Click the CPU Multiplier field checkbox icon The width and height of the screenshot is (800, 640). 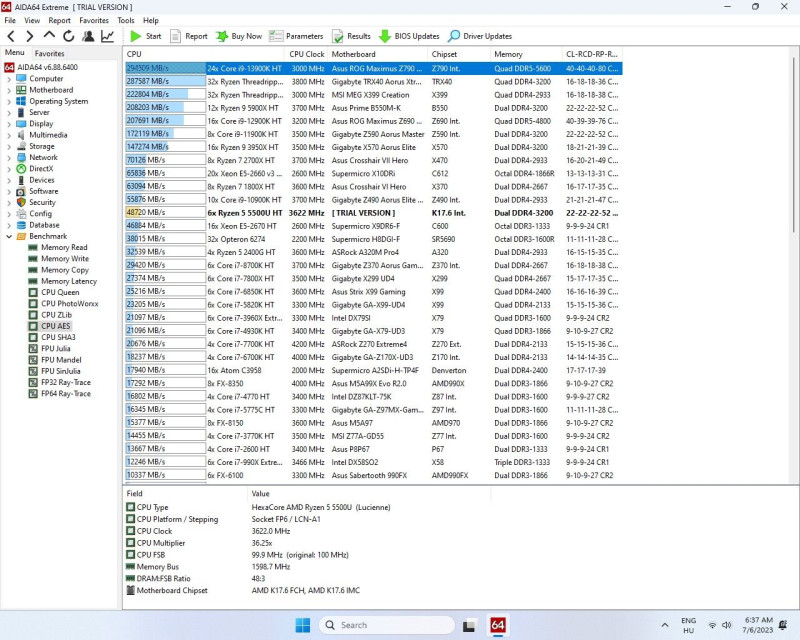131,543
